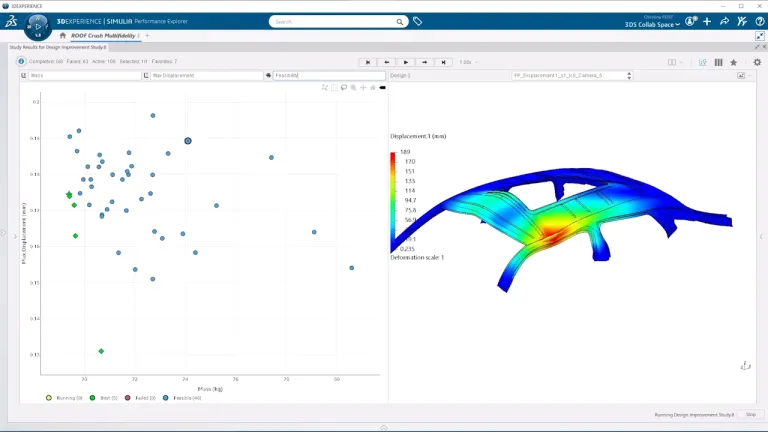Toggle the Feasible (40) legend entry
The height and width of the screenshot is (432, 768).
pyautogui.click(x=182, y=398)
